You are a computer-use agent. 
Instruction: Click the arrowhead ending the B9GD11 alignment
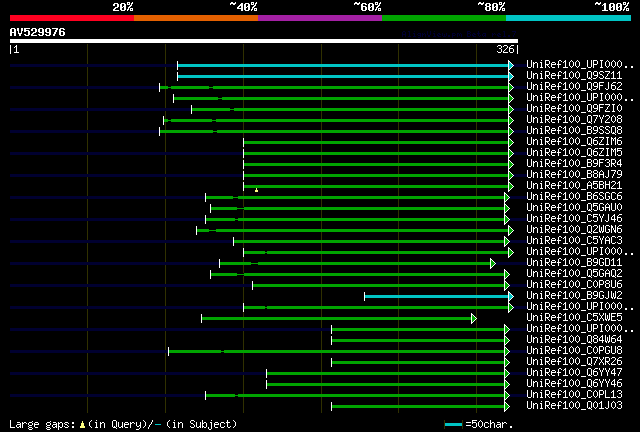[493, 263]
